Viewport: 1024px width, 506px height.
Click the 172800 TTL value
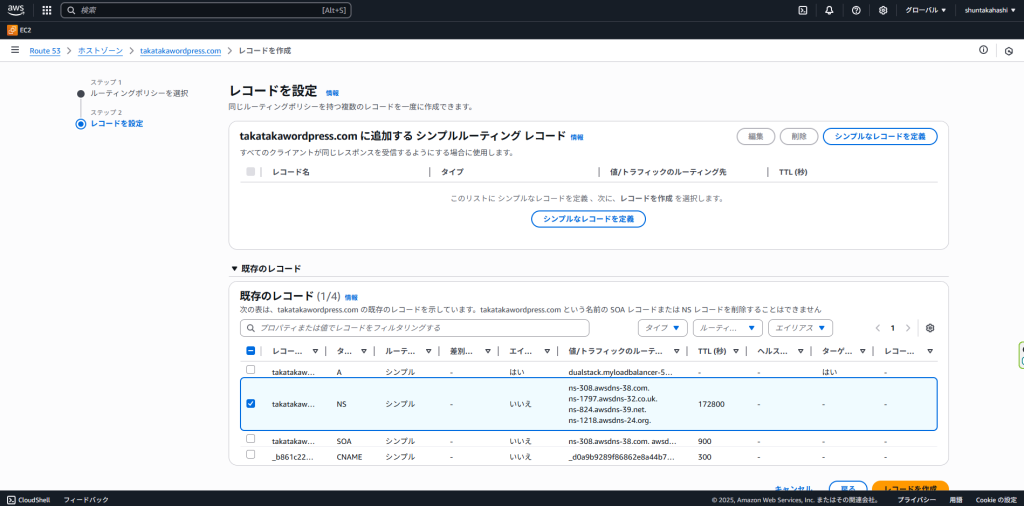coord(711,404)
